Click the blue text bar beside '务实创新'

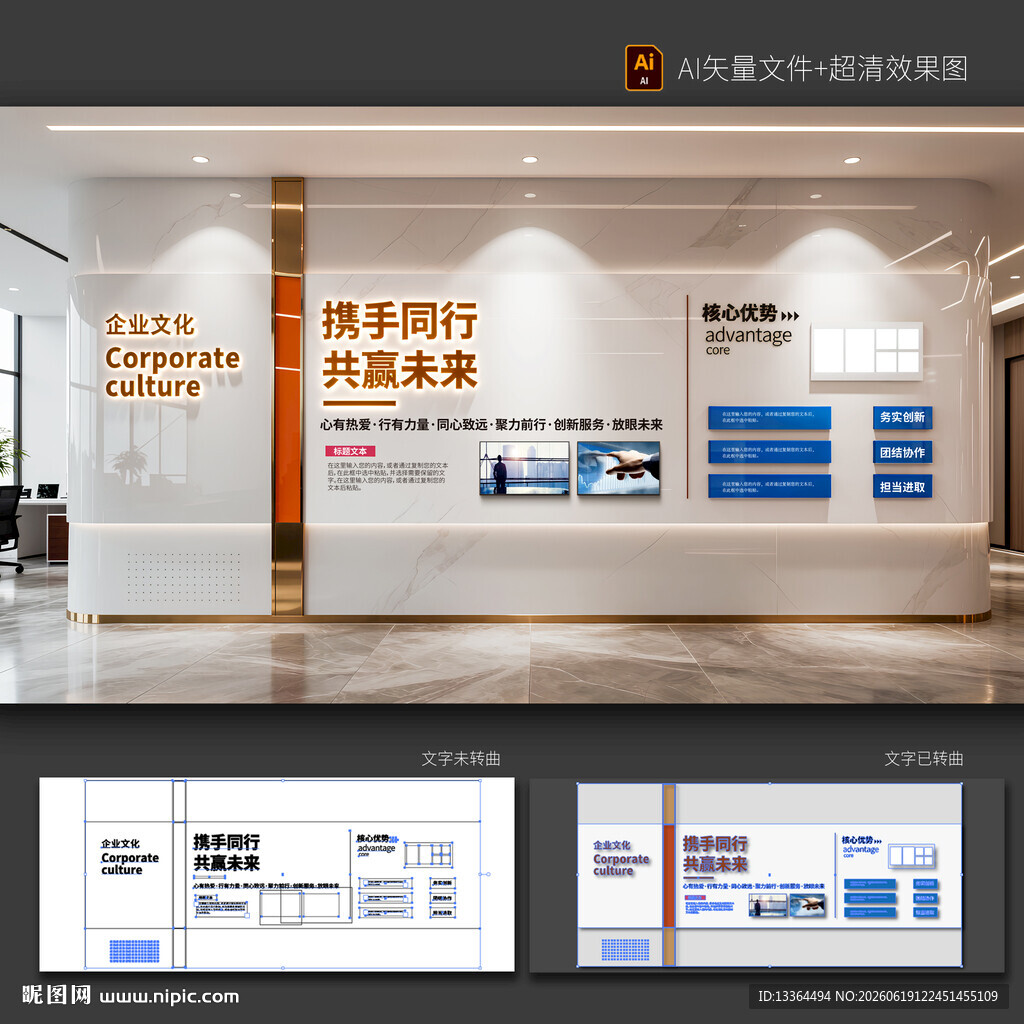point(769,417)
